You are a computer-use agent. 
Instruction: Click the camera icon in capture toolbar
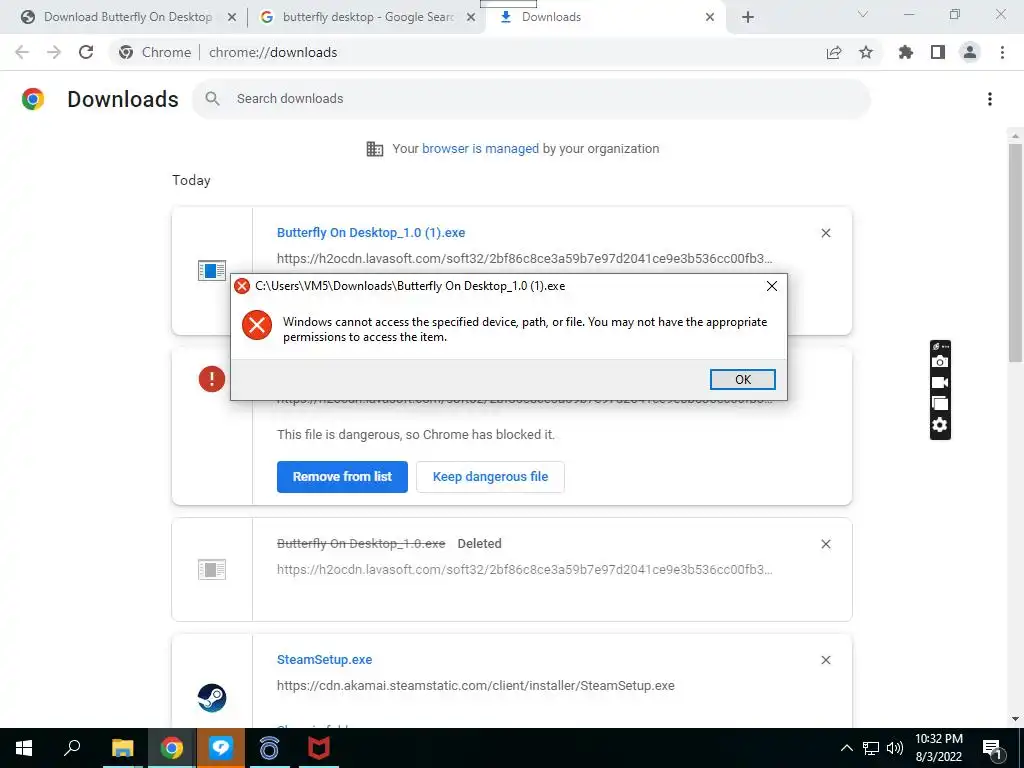point(940,362)
